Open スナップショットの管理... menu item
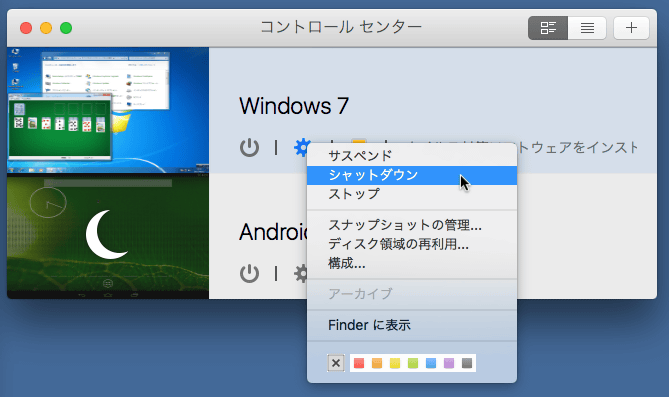Image resolution: width=669 pixels, height=397 pixels. [x=412, y=225]
